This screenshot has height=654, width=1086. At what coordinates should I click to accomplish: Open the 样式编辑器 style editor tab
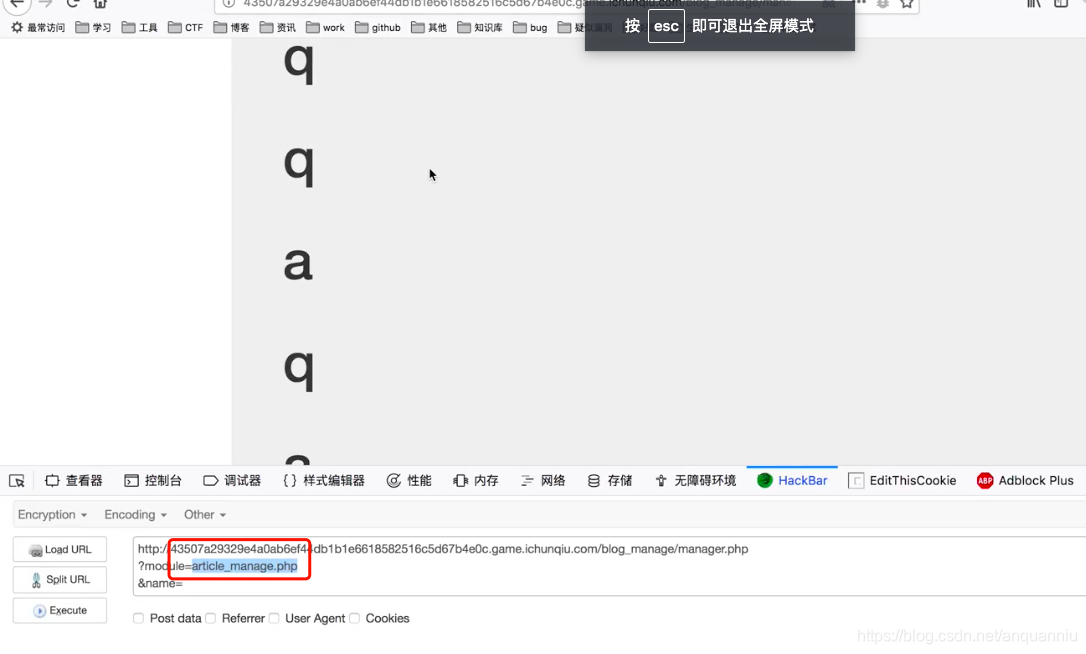click(323, 481)
